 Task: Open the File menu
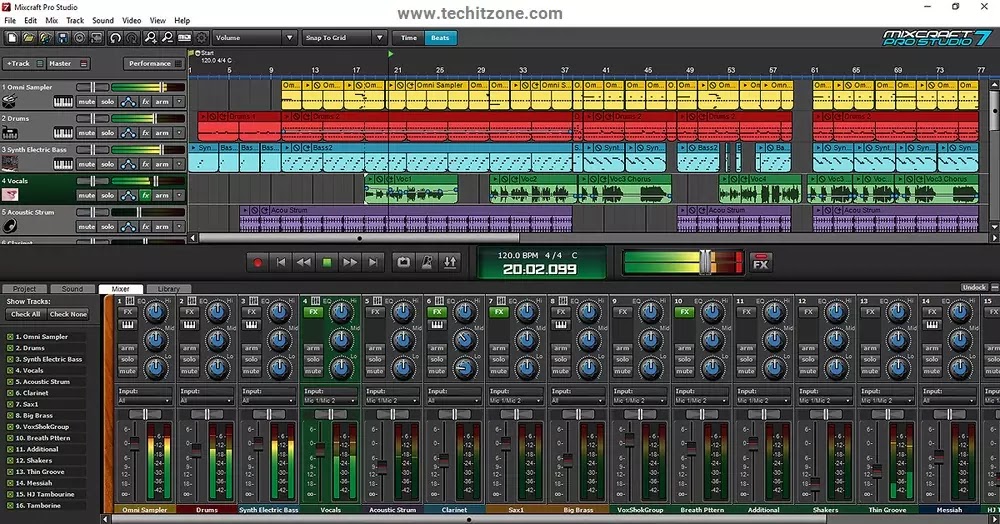coord(10,20)
